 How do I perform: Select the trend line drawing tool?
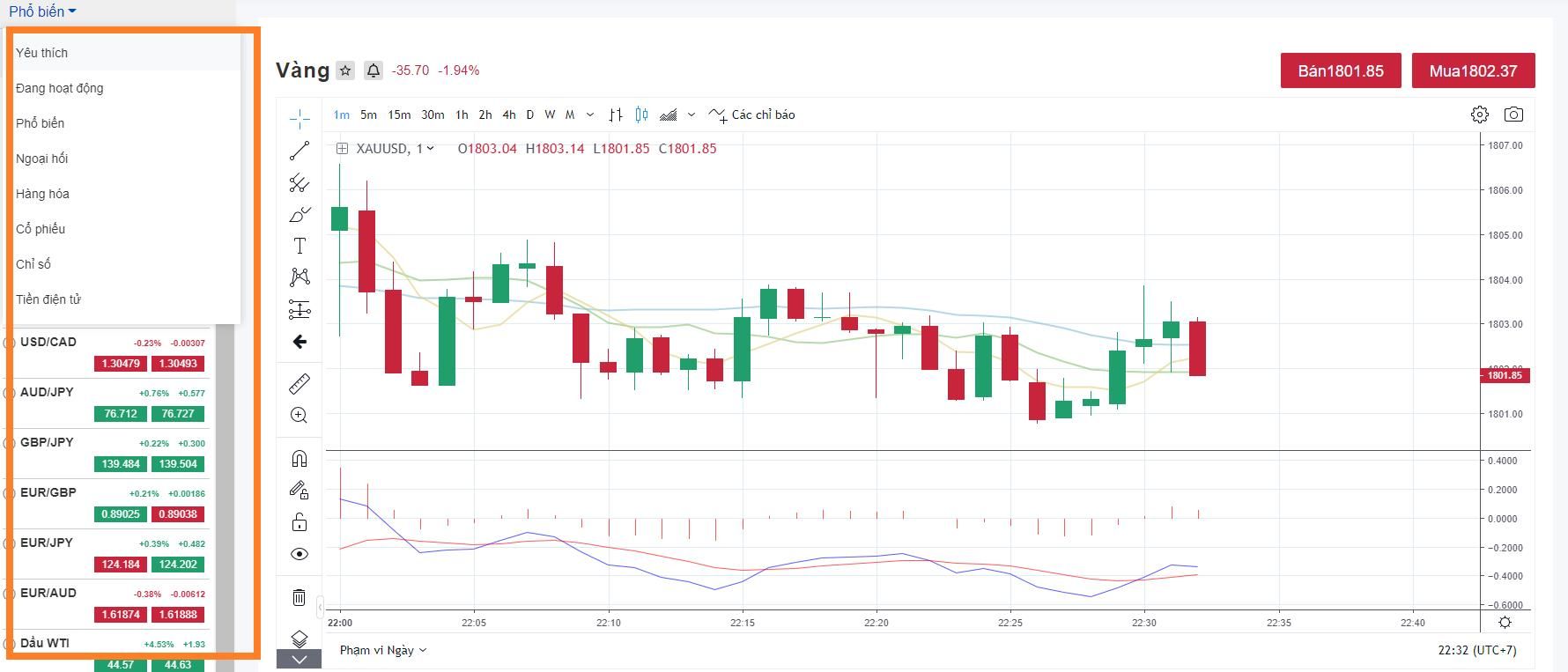(x=300, y=151)
